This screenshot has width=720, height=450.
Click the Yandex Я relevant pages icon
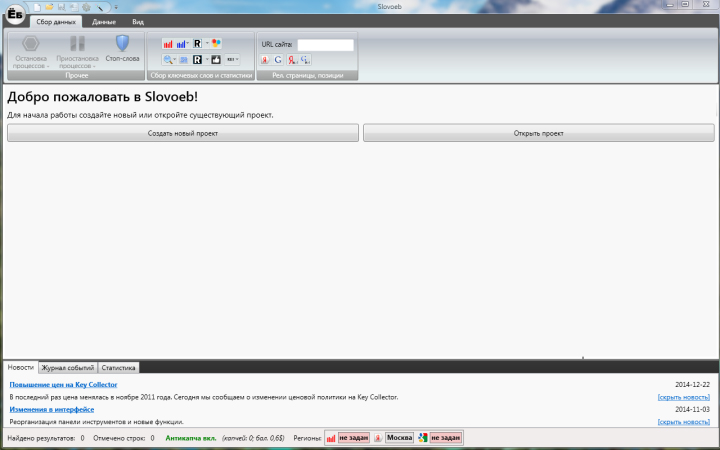coord(265,60)
